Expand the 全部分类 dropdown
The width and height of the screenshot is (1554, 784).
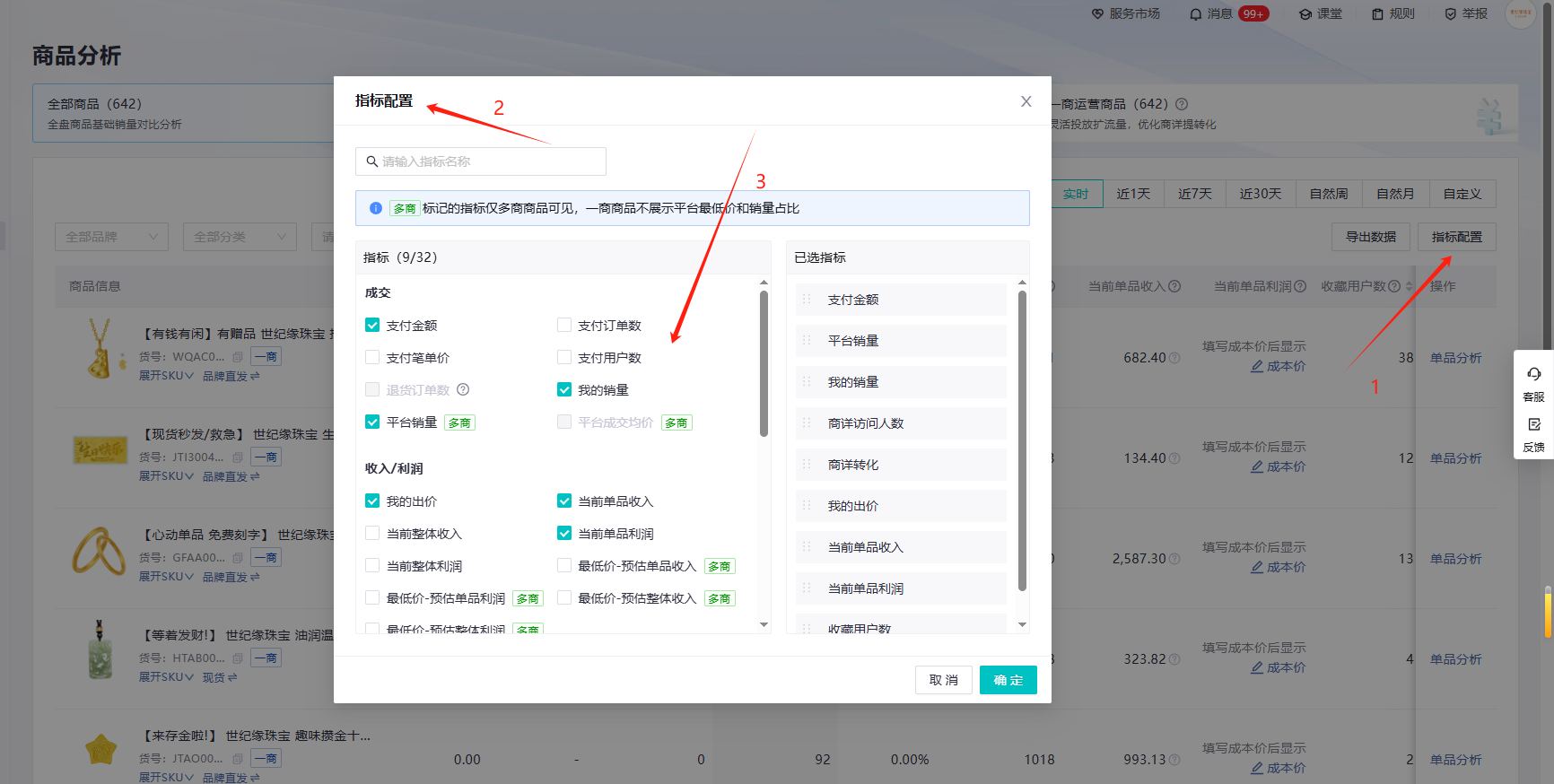point(240,237)
